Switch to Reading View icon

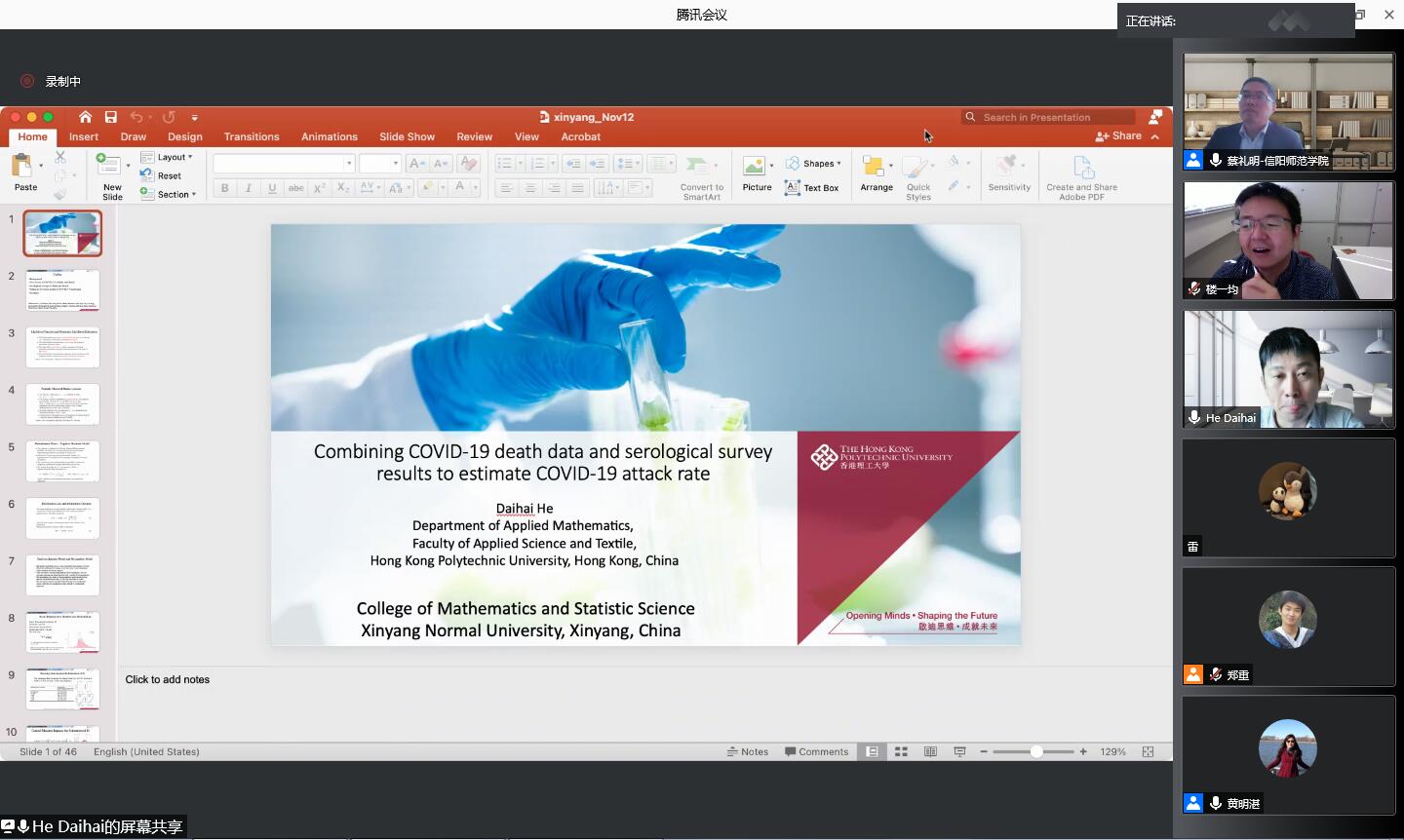tap(930, 751)
